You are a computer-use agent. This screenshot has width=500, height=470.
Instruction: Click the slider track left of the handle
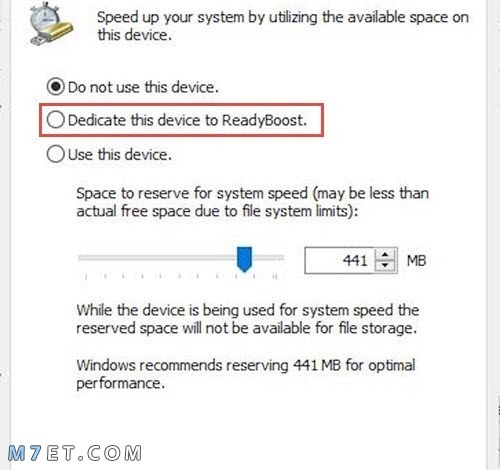(x=157, y=257)
